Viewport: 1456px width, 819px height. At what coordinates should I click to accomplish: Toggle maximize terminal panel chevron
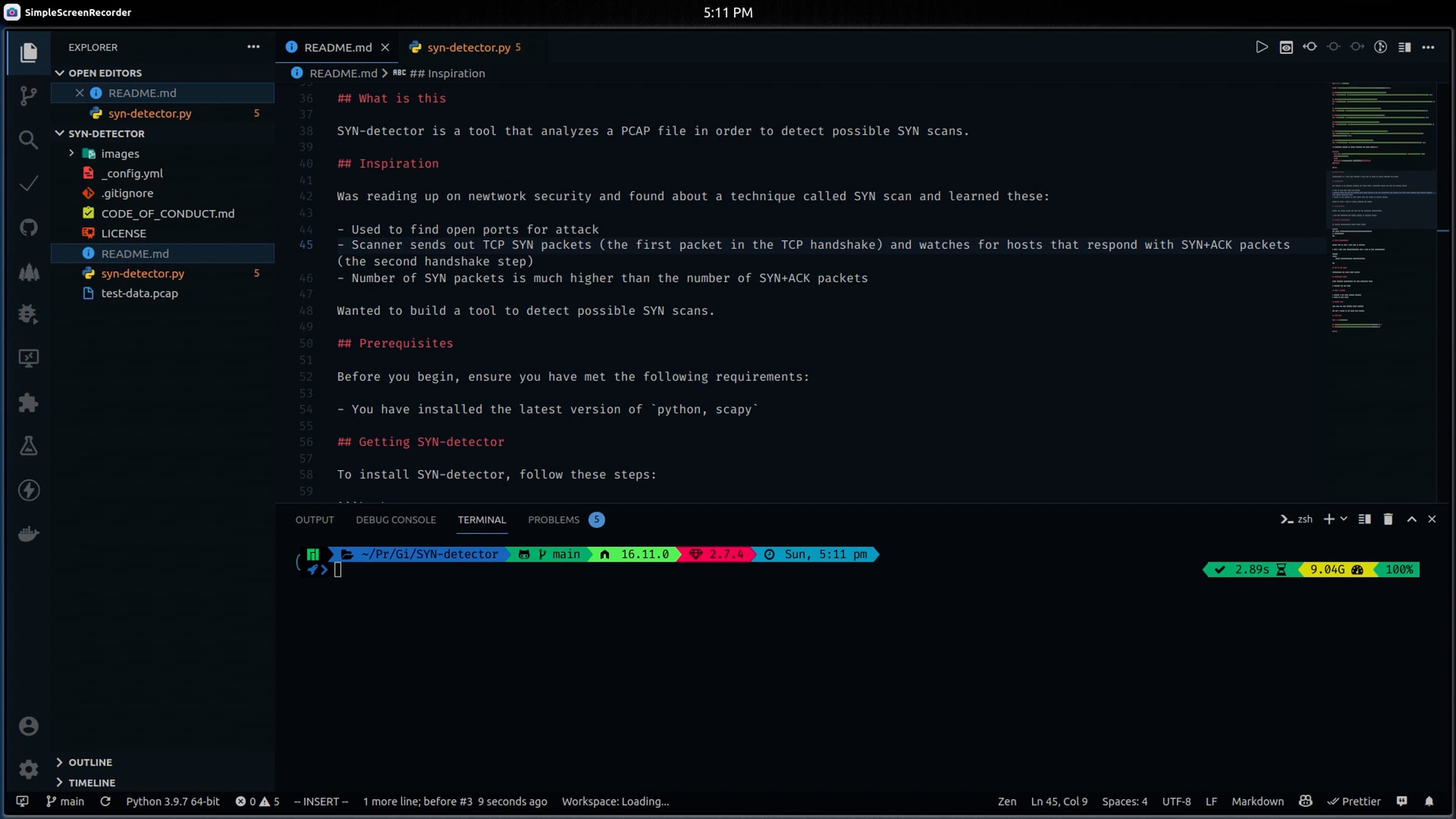click(x=1411, y=519)
